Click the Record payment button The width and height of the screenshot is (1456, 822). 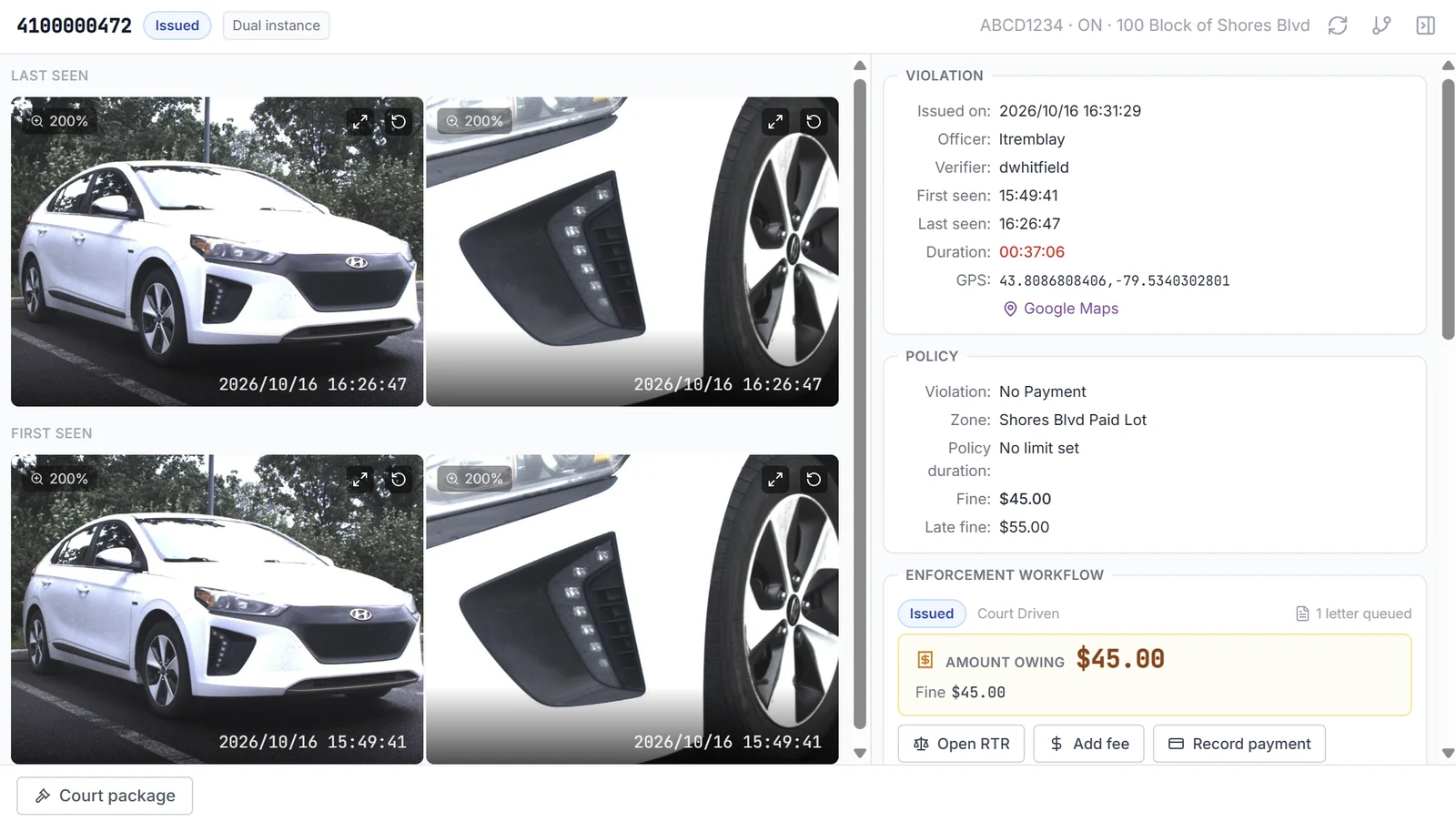point(1239,744)
